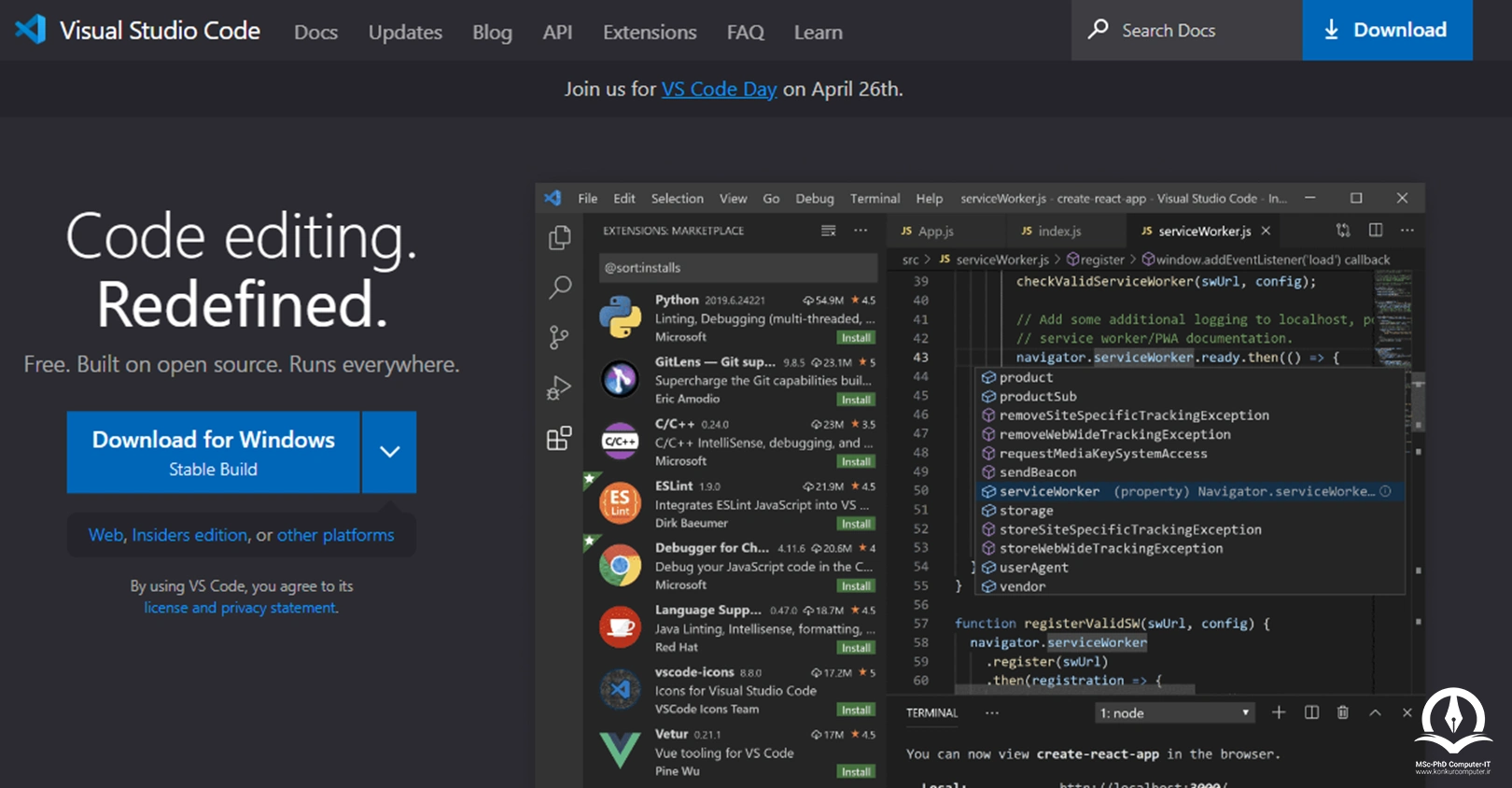The width and height of the screenshot is (1512, 788).
Task: Open the Extensions blocks icon in activity bar
Action: point(559,438)
